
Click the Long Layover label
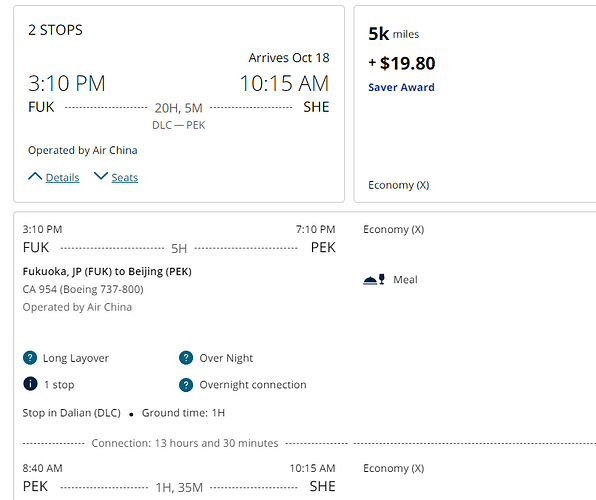point(76,358)
